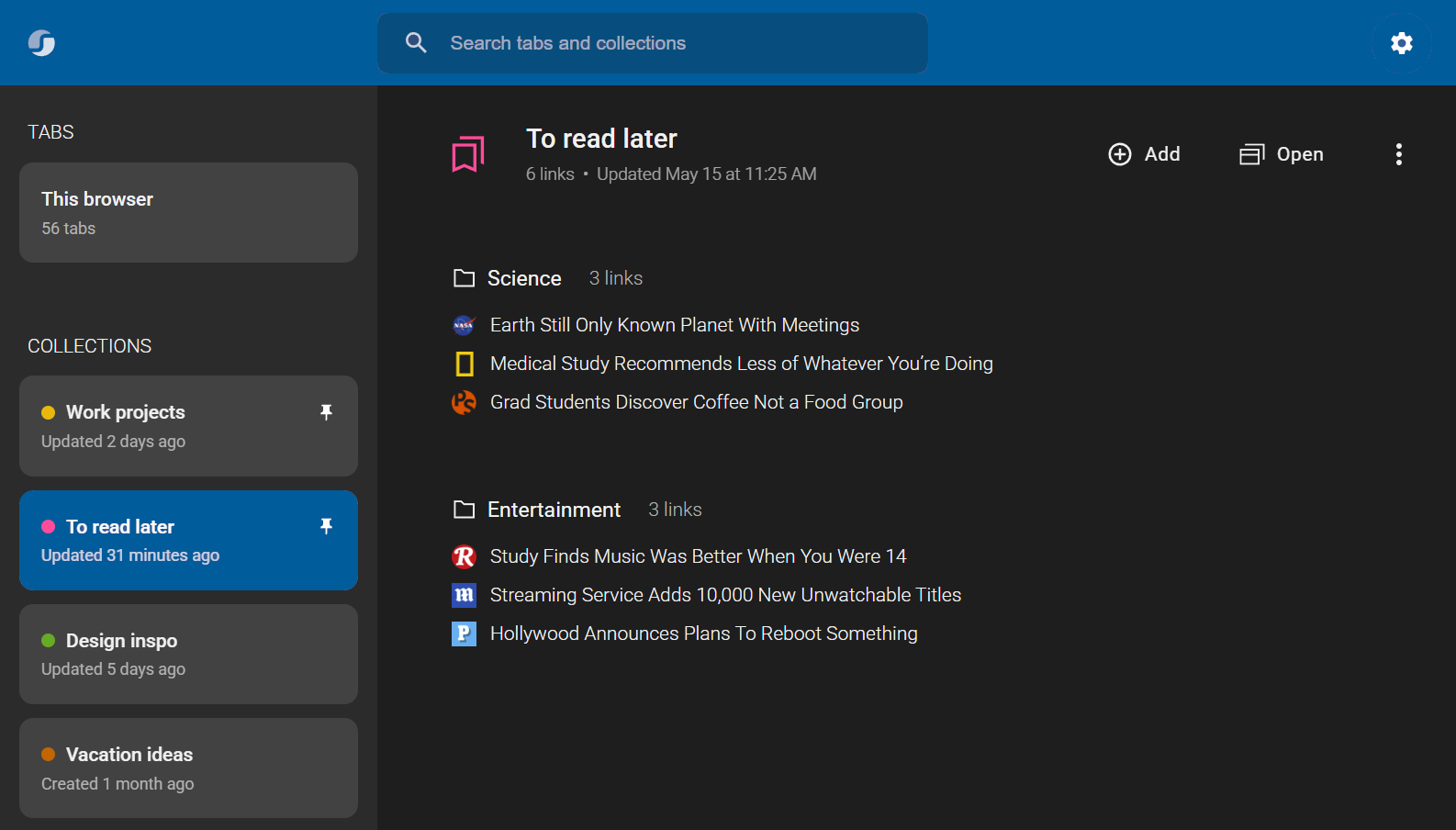Image resolution: width=1456 pixels, height=830 pixels.
Task: Click the yellow Work projects color dot
Action: 49,412
